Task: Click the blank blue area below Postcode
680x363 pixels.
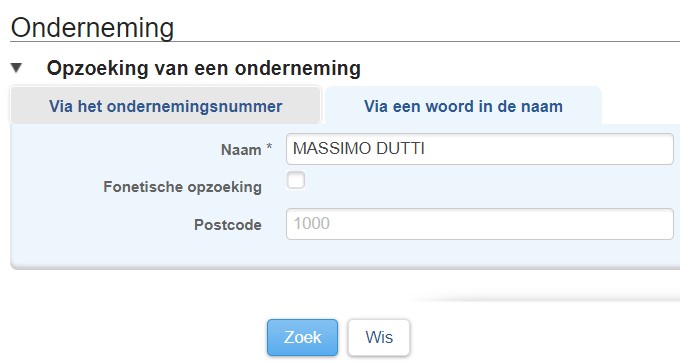Action: pos(345,254)
